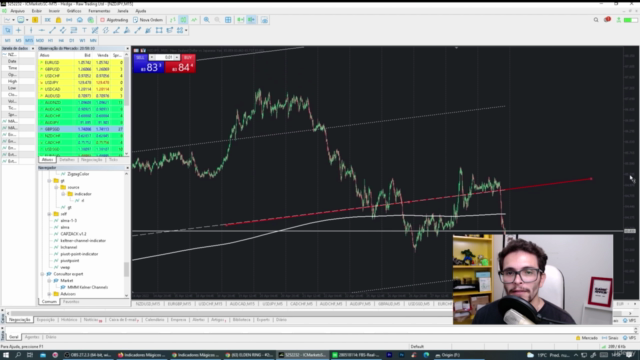Screen dimensions: 640x360
Task: Click the cloud VPS toolbar icon
Action: pos(80,20)
